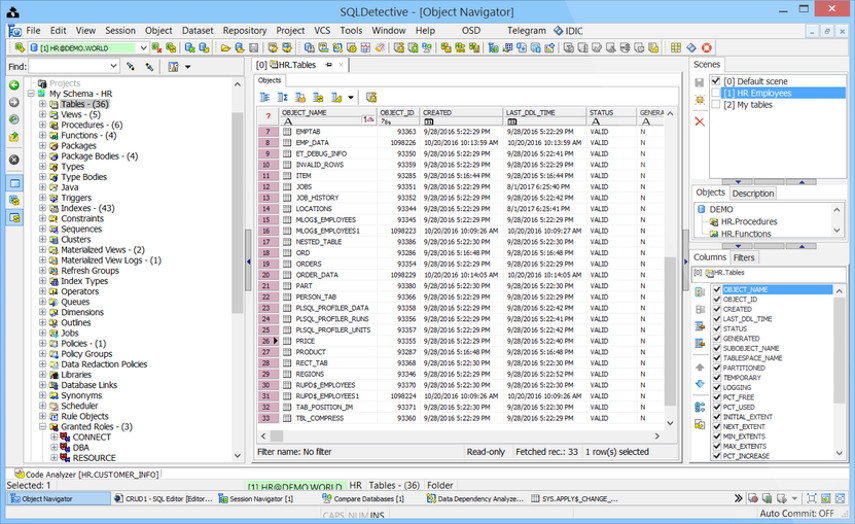Click the colored grid icon in the main toolbar

(676, 48)
